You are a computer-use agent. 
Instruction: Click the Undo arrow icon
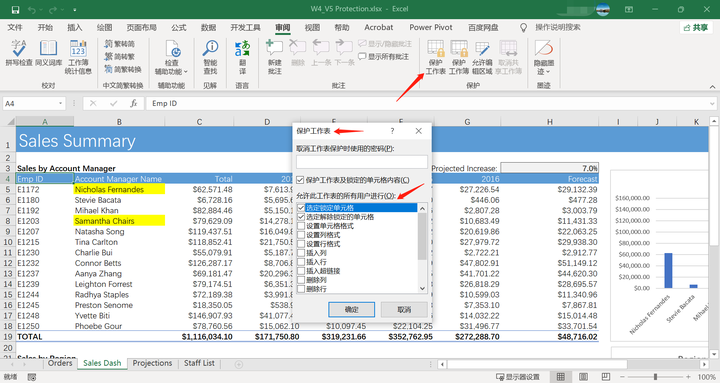[x=32, y=10]
